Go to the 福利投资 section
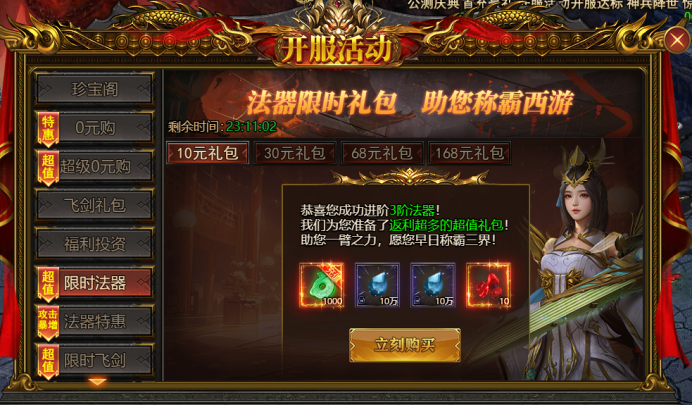 pyautogui.click(x=95, y=244)
